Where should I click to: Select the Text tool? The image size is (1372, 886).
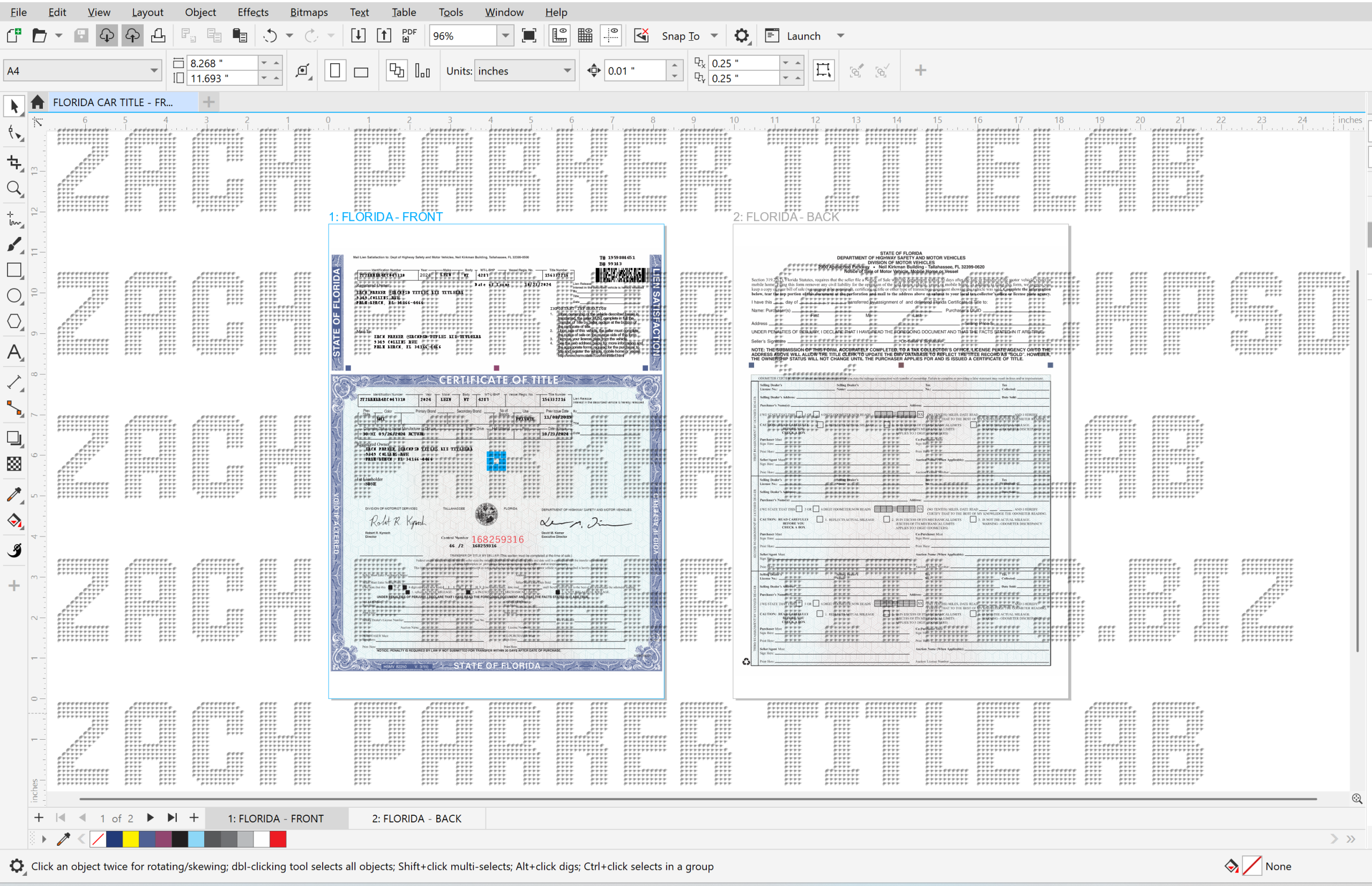click(14, 352)
